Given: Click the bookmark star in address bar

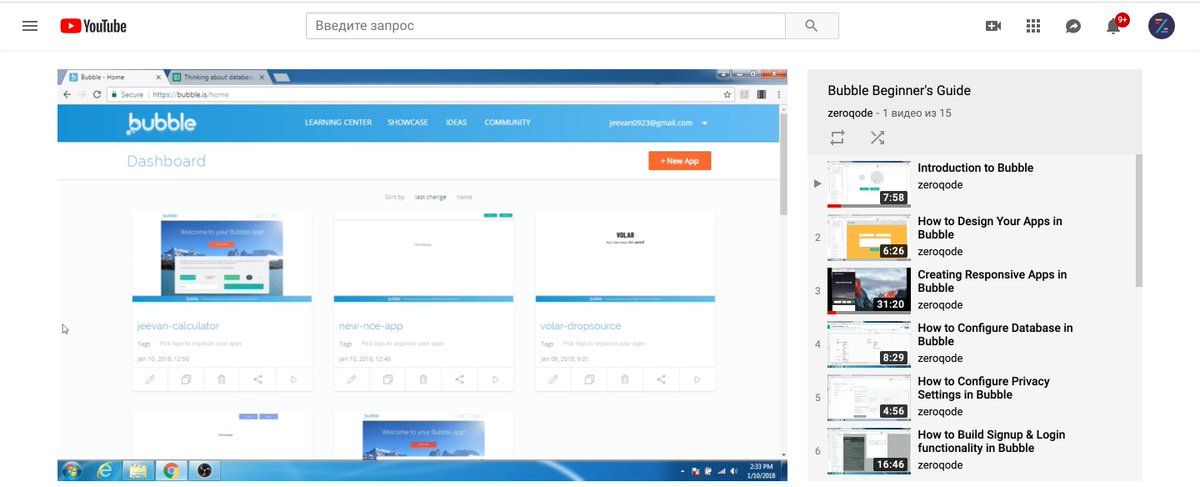Looking at the screenshot, I should (727, 94).
